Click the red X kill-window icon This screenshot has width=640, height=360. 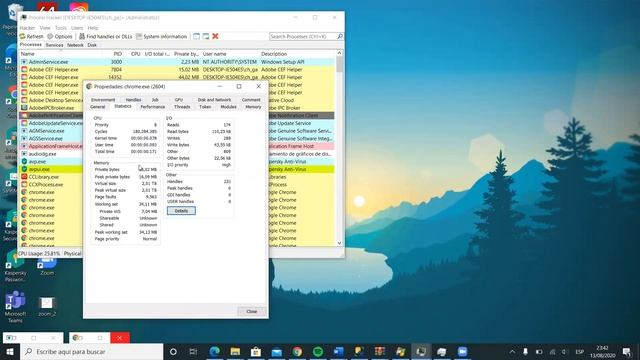pos(215,36)
